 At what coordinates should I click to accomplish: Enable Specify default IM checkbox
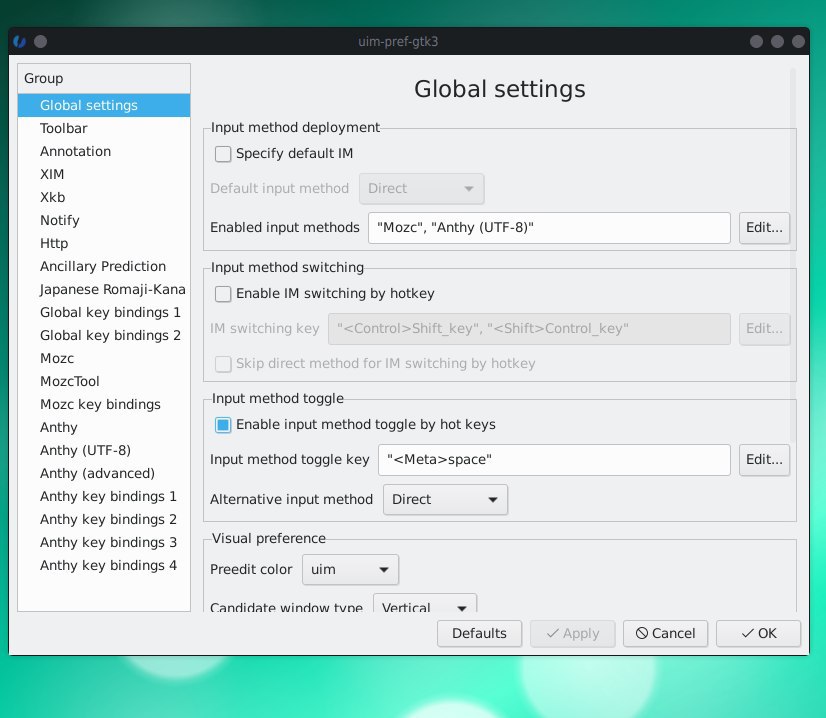coord(223,154)
